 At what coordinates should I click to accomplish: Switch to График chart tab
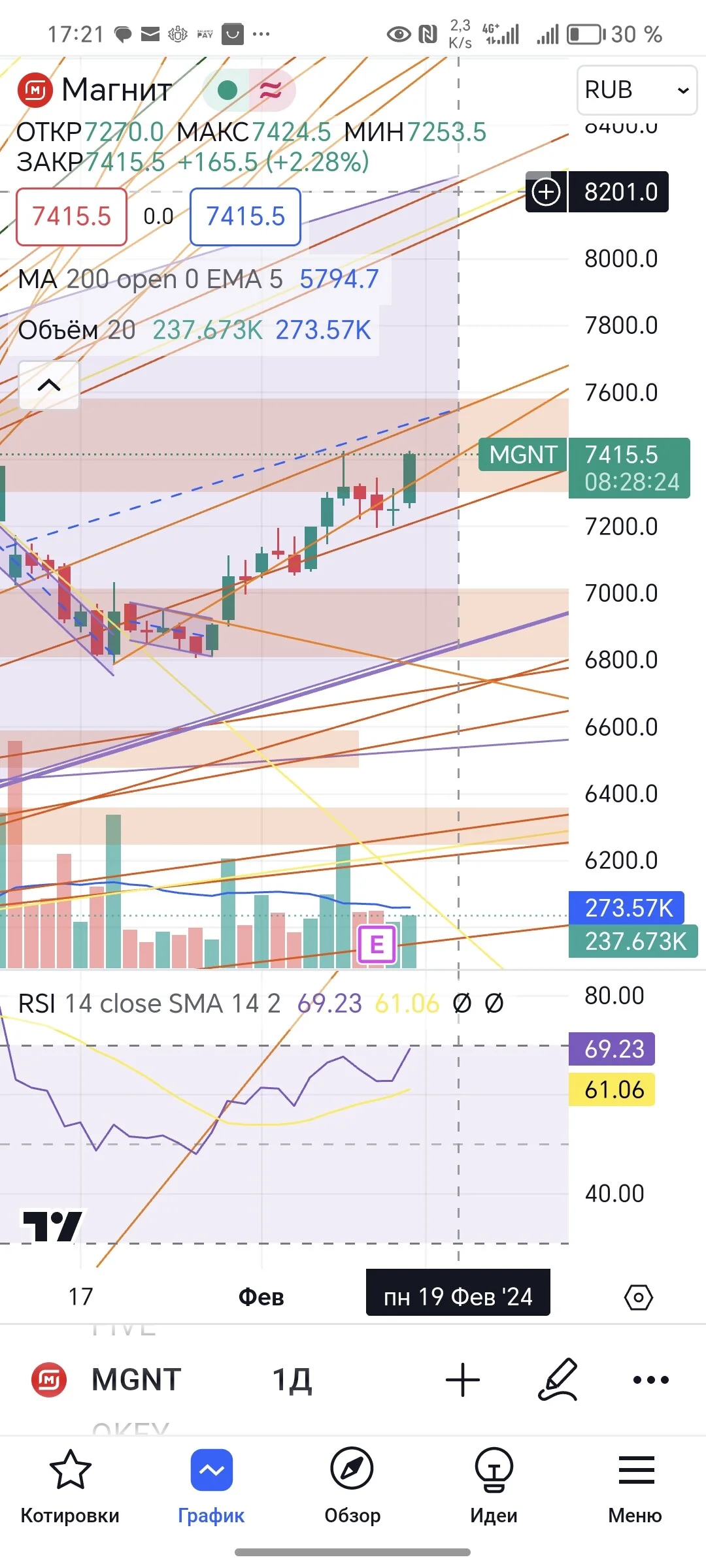(x=211, y=1487)
